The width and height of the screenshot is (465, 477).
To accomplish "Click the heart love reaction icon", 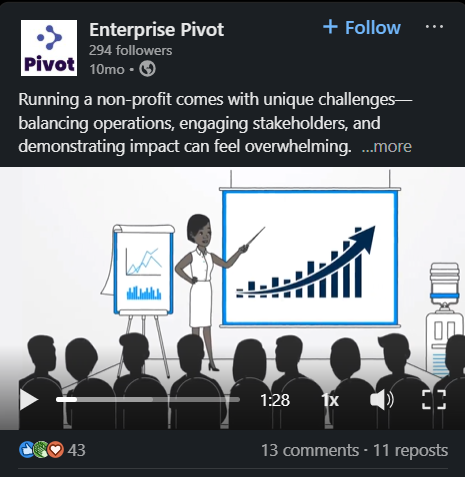I will [x=56, y=450].
